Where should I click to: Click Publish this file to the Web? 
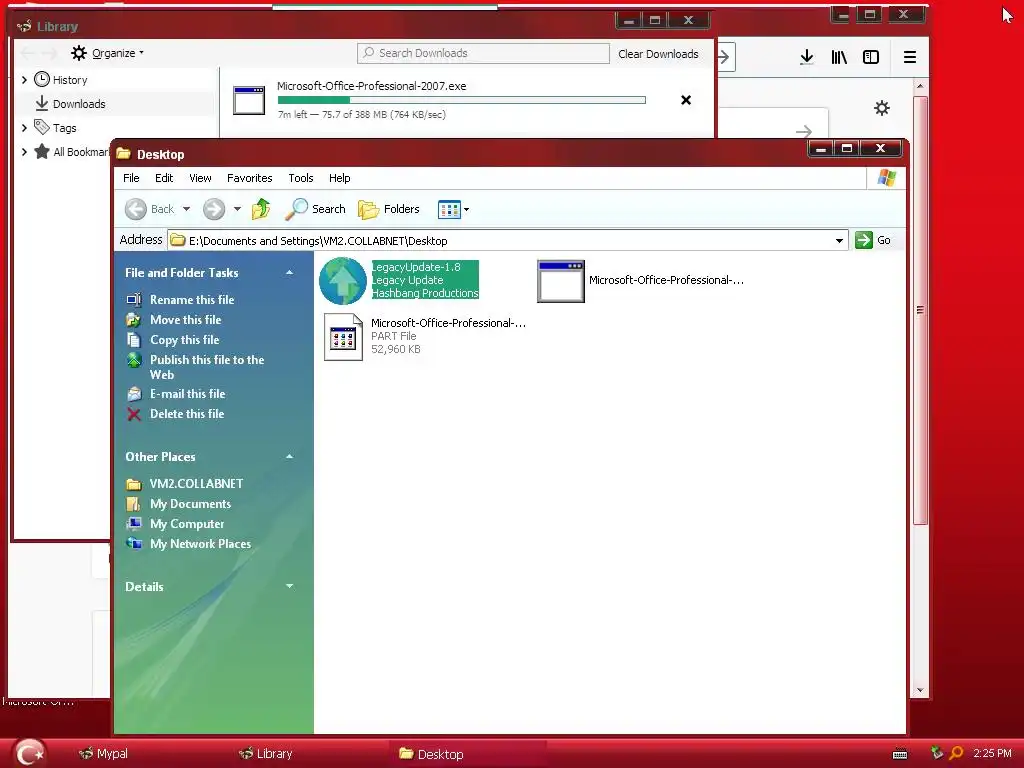[206, 367]
